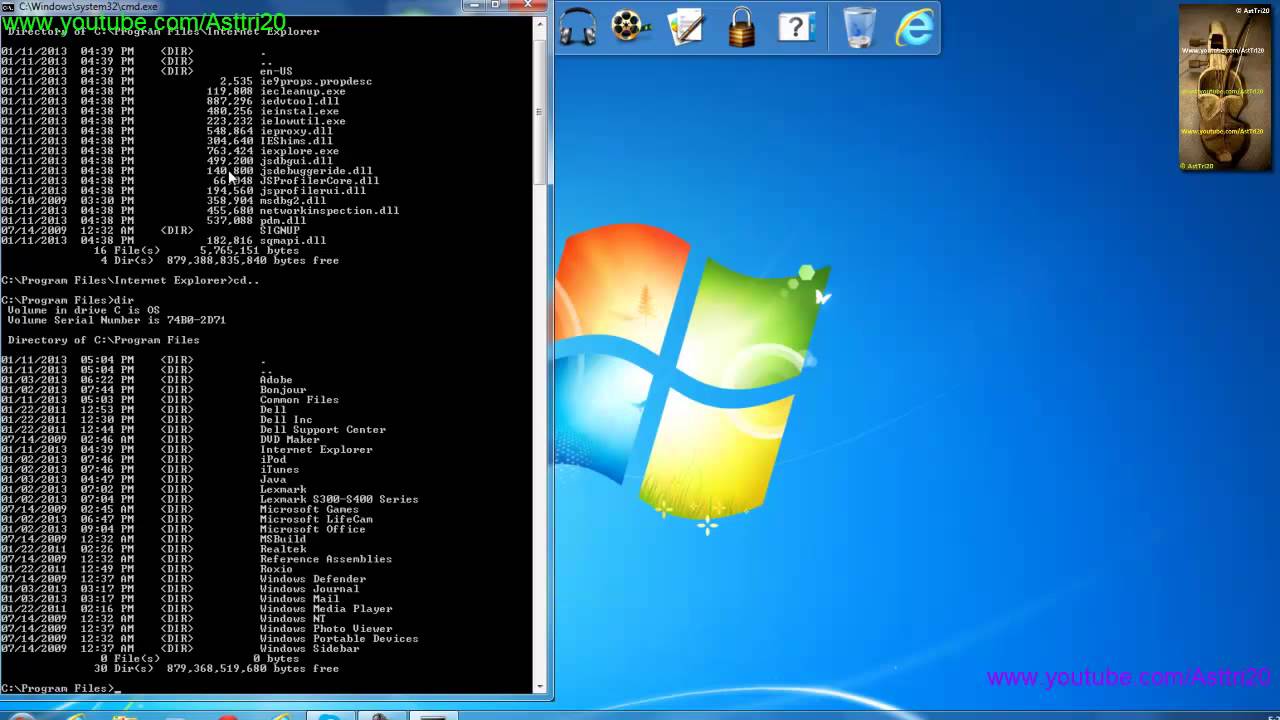Open the notepad with pen dock icon

click(x=686, y=26)
